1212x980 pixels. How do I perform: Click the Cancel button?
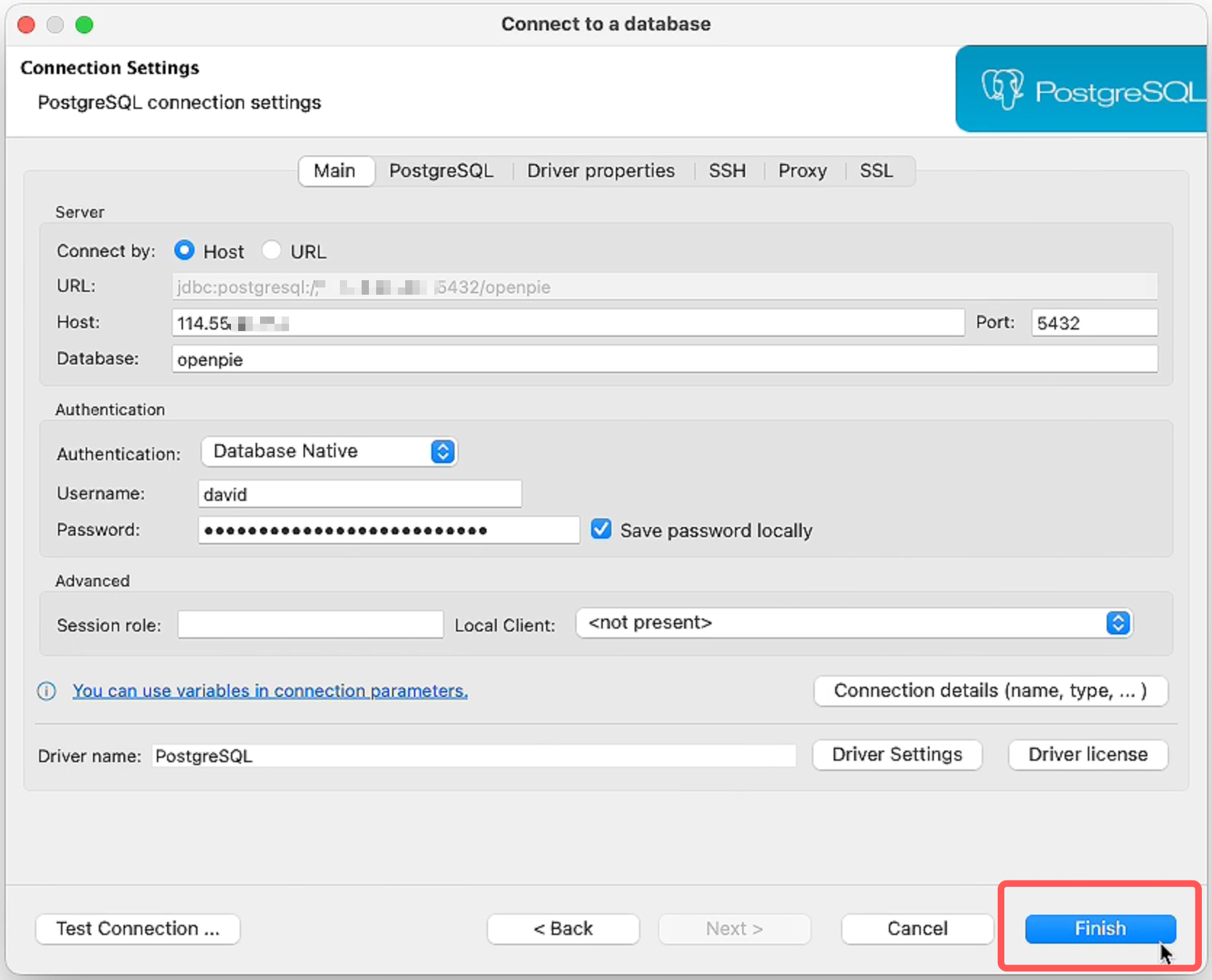click(x=918, y=928)
